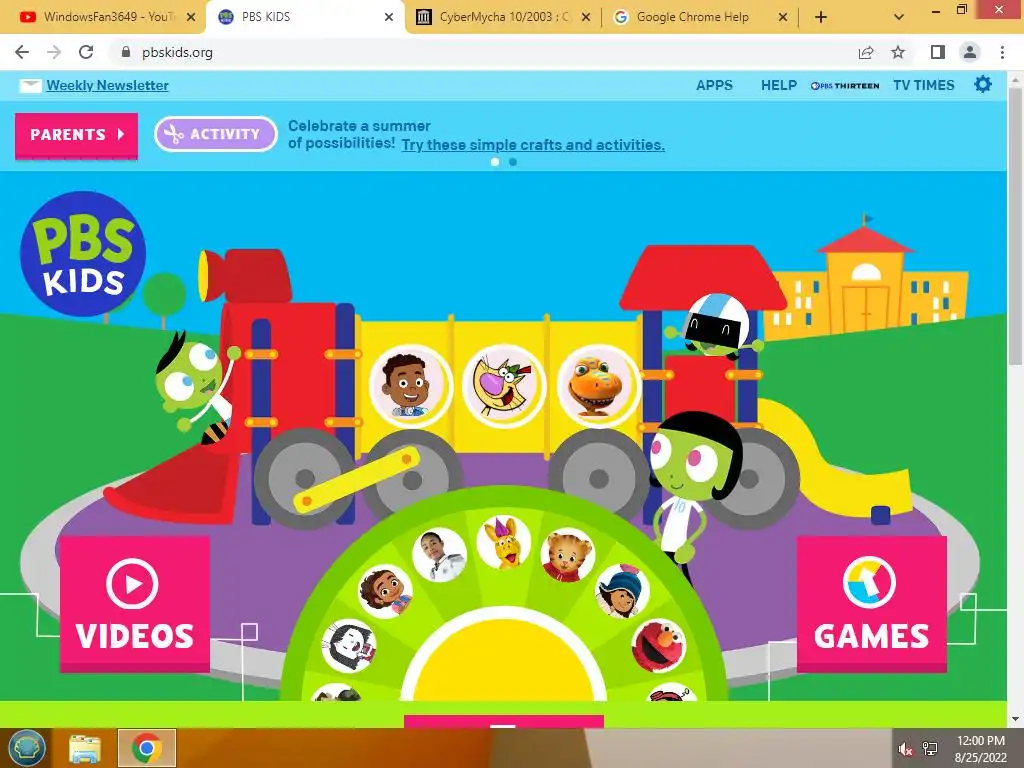The width and height of the screenshot is (1024, 768).
Task: Open the GAMES section
Action: [x=871, y=604]
